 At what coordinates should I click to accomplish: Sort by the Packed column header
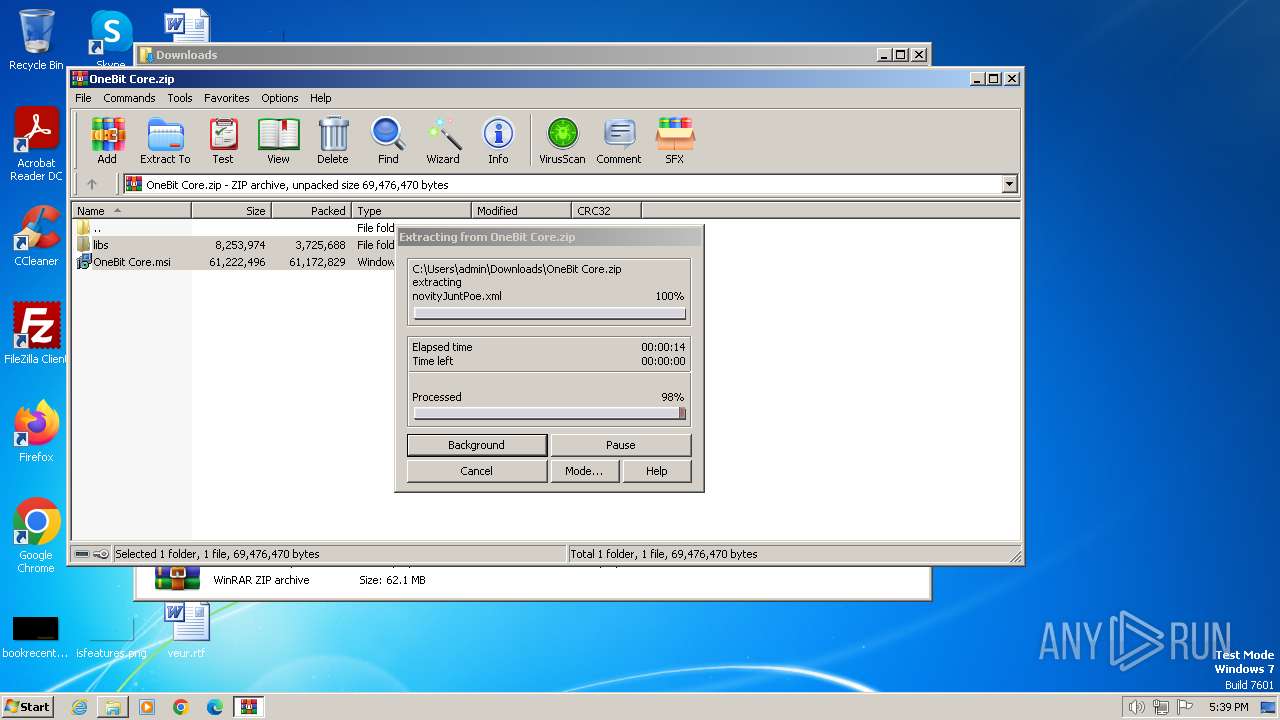tap(312, 211)
